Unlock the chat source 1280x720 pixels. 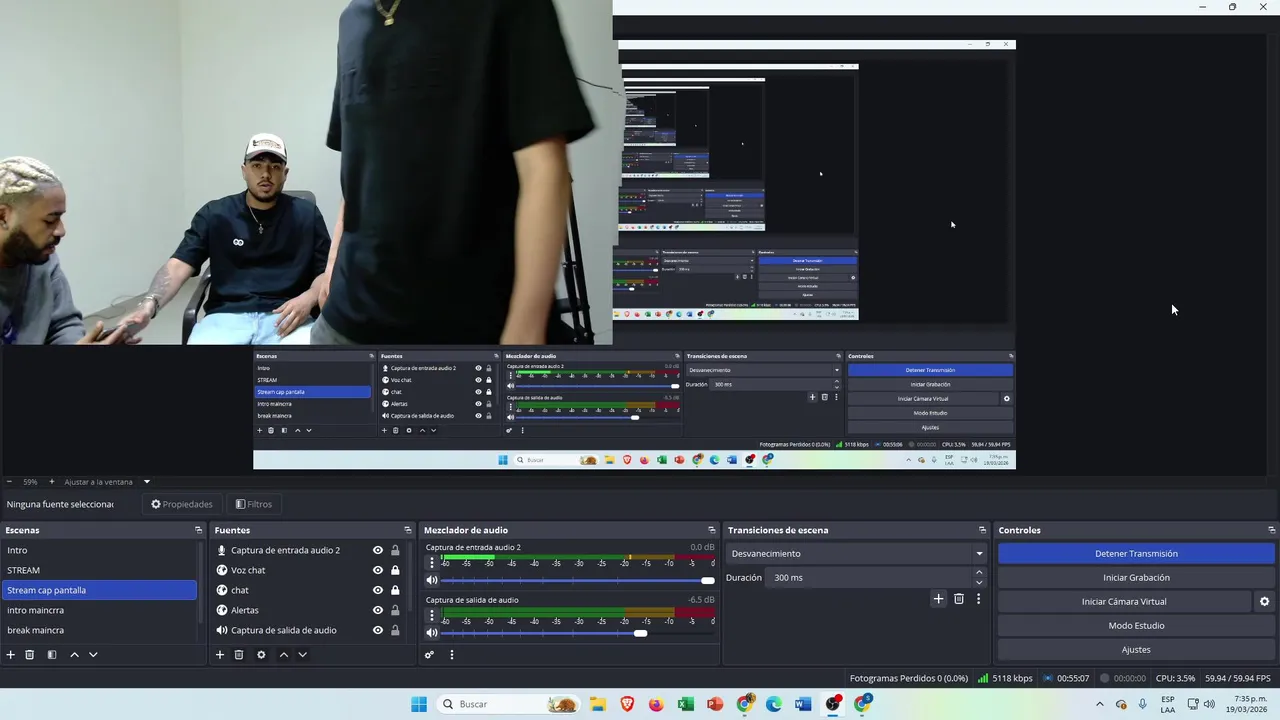[395, 590]
